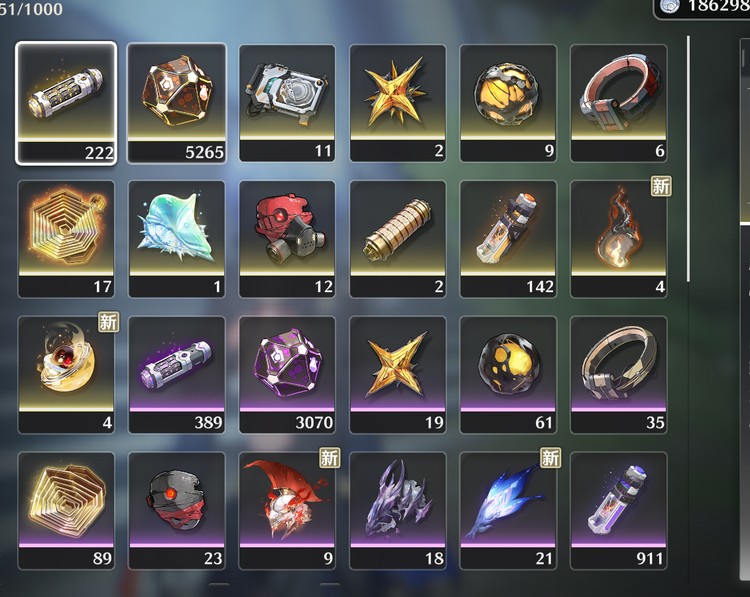This screenshot has height=597, width=750.
Task: Select the golden hexagon spiral item with count 17
Action: click(x=66, y=239)
